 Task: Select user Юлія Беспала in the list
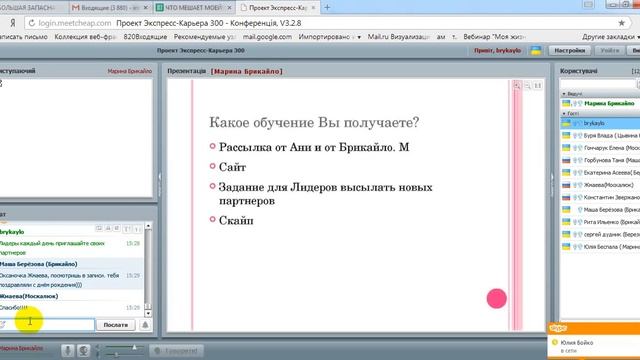pyautogui.click(x=600, y=247)
